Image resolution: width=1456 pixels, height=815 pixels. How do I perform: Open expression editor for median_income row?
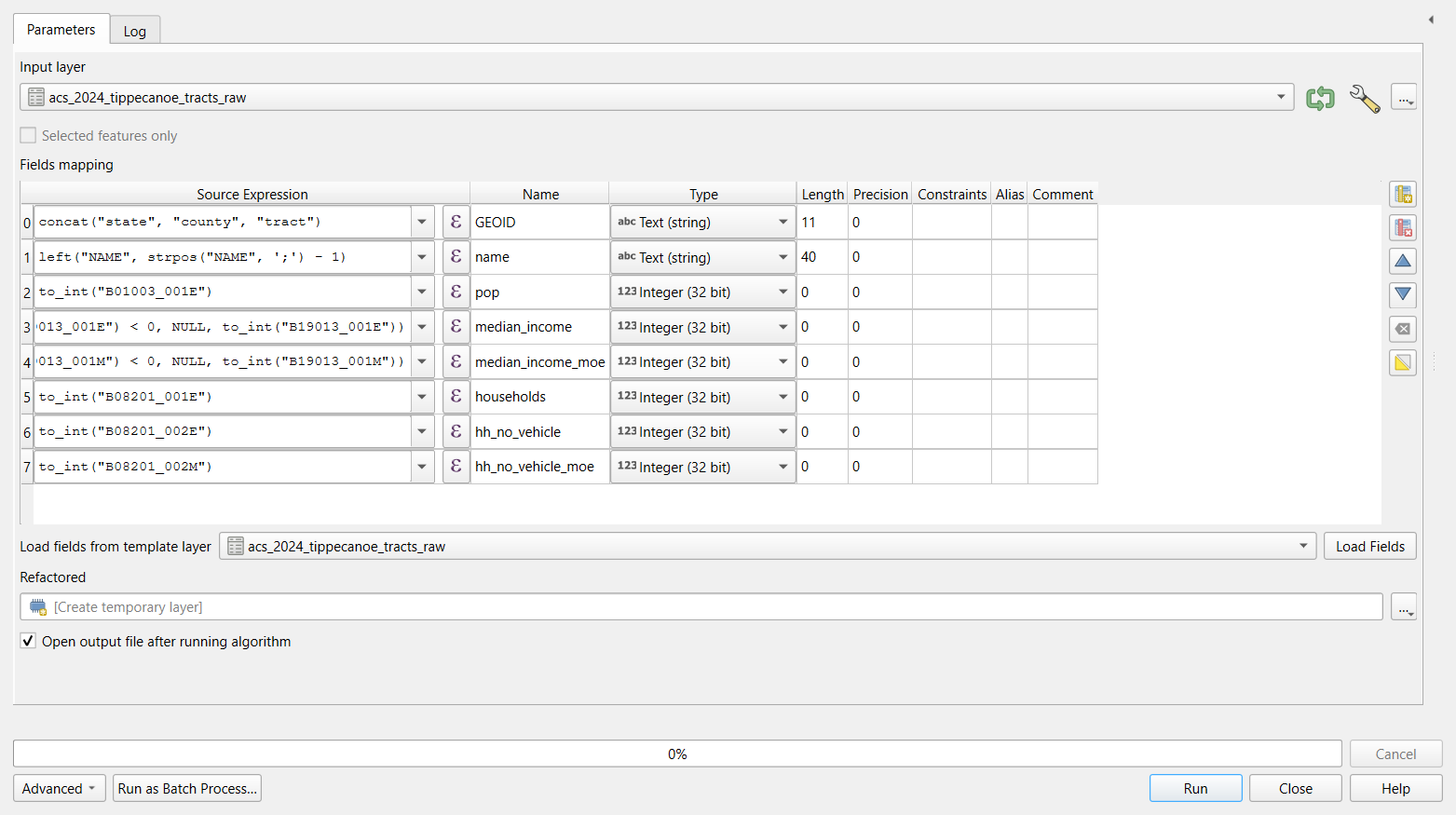point(456,327)
